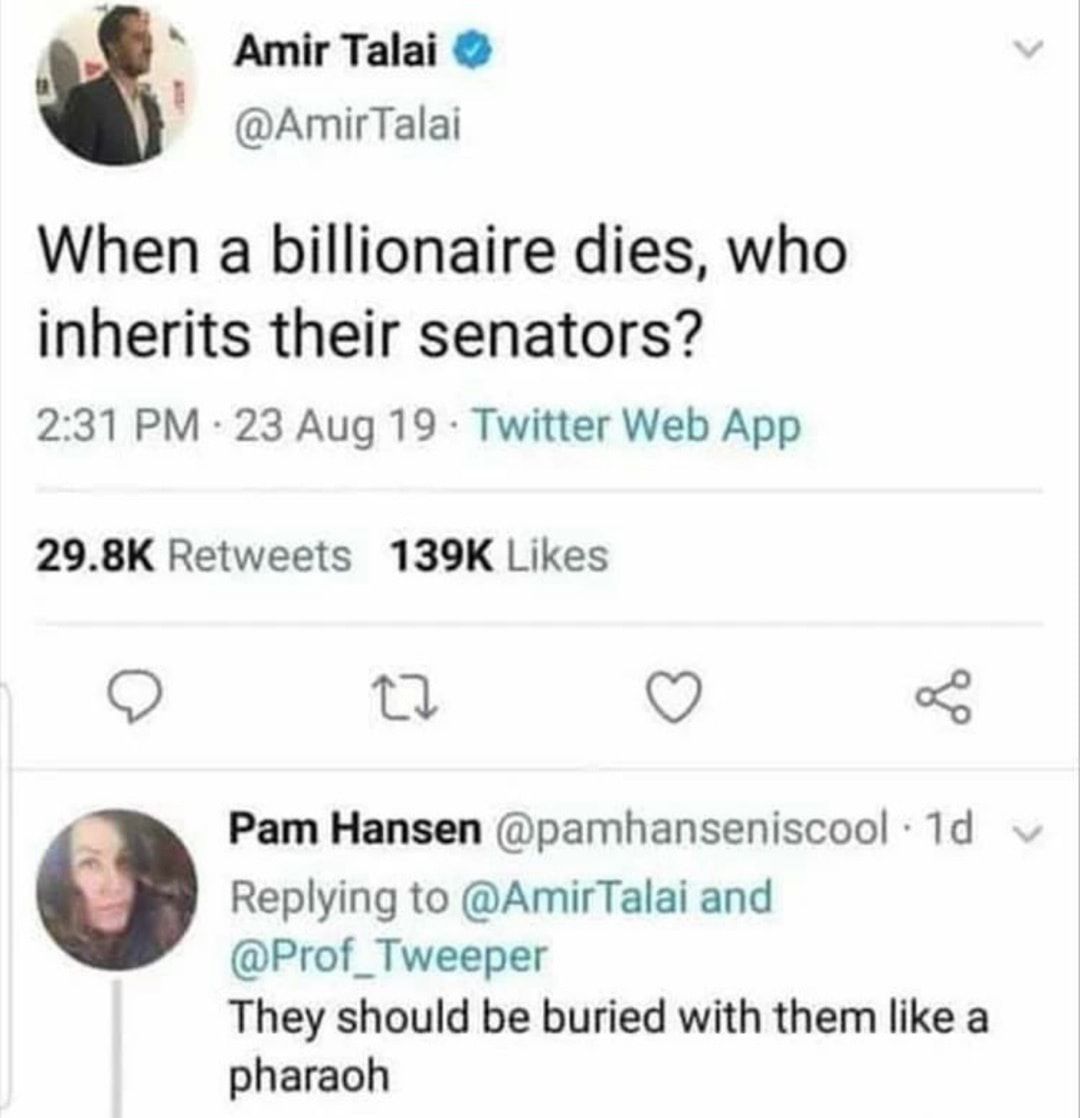Open the Amir Talai display name
1080x1118 pixels.
[338, 52]
